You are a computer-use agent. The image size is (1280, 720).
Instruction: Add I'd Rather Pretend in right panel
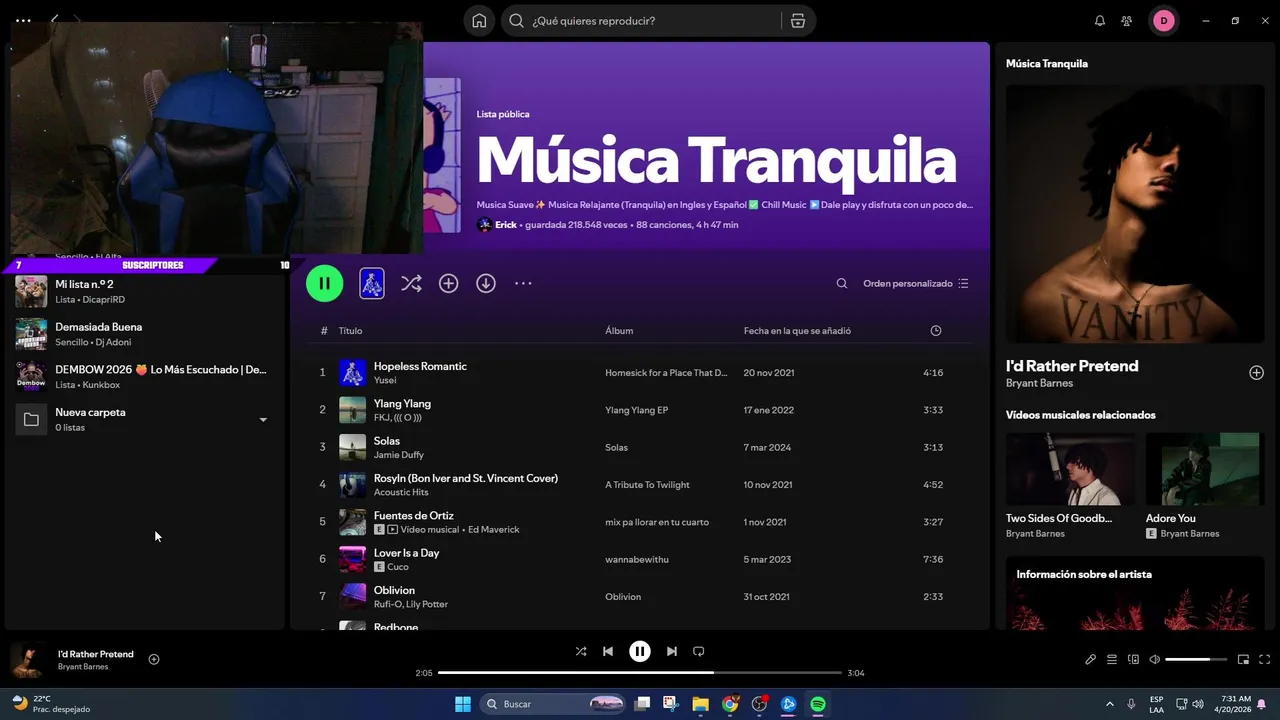1256,373
